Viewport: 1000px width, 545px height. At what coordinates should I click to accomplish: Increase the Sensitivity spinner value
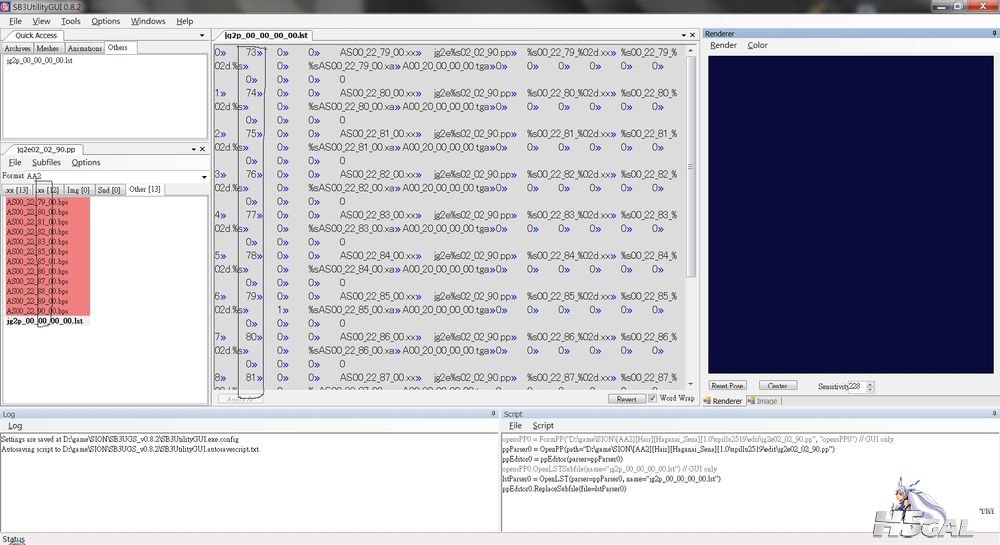pos(870,383)
